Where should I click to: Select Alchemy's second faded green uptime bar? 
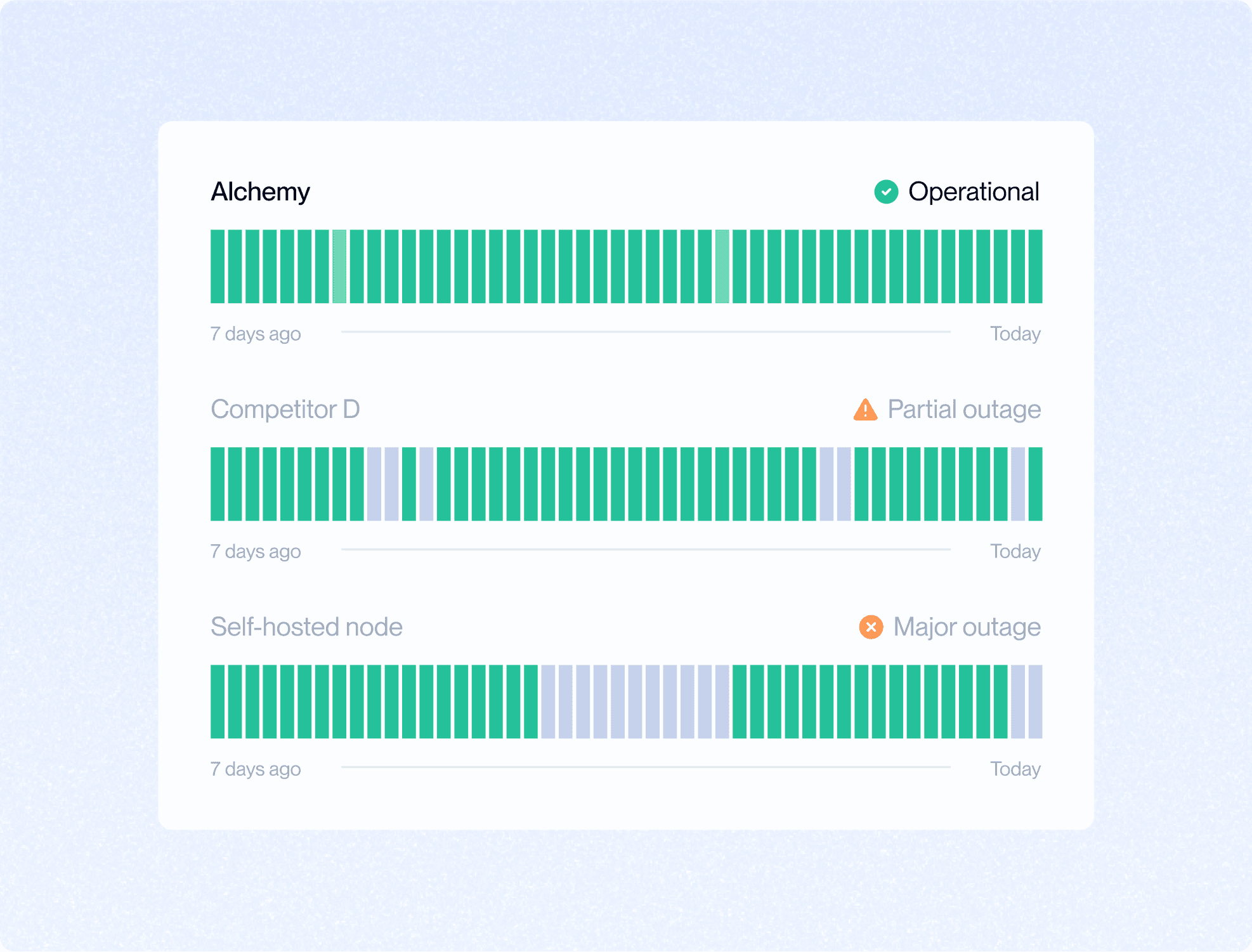point(722,266)
